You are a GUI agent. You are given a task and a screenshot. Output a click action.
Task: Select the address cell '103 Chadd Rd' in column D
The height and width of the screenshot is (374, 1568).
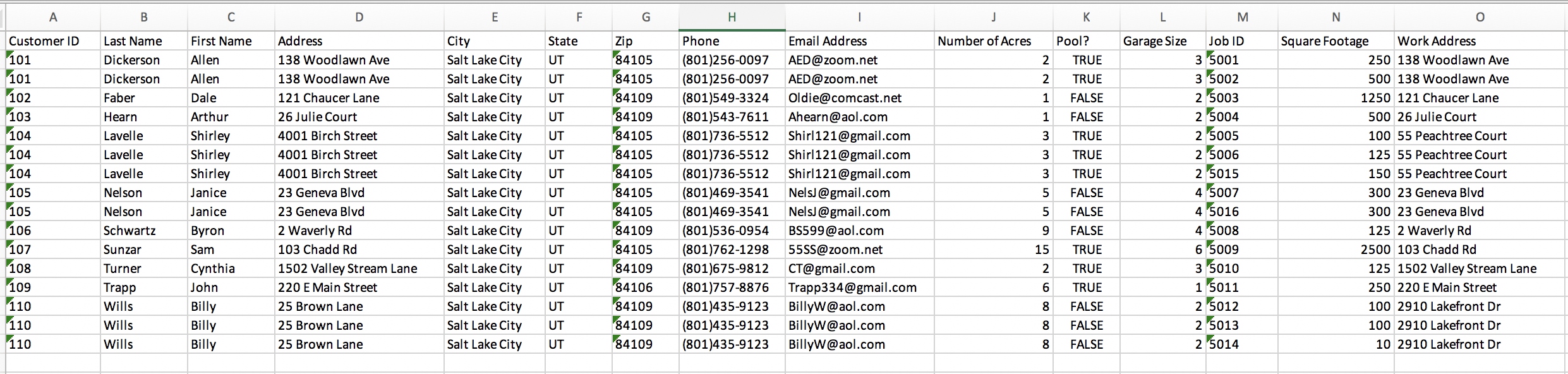tap(359, 250)
